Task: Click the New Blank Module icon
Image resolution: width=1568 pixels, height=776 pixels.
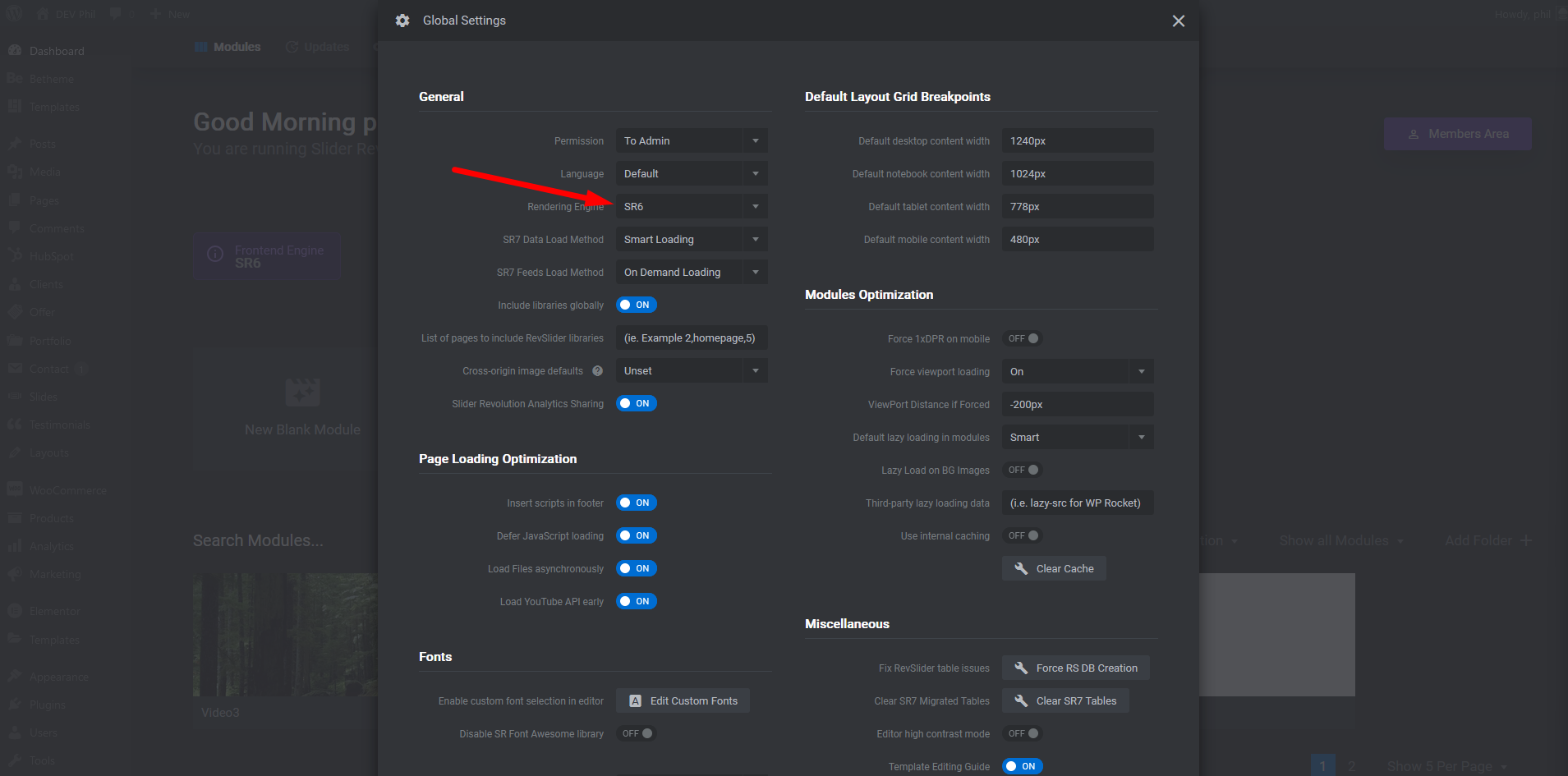Action: tap(302, 393)
